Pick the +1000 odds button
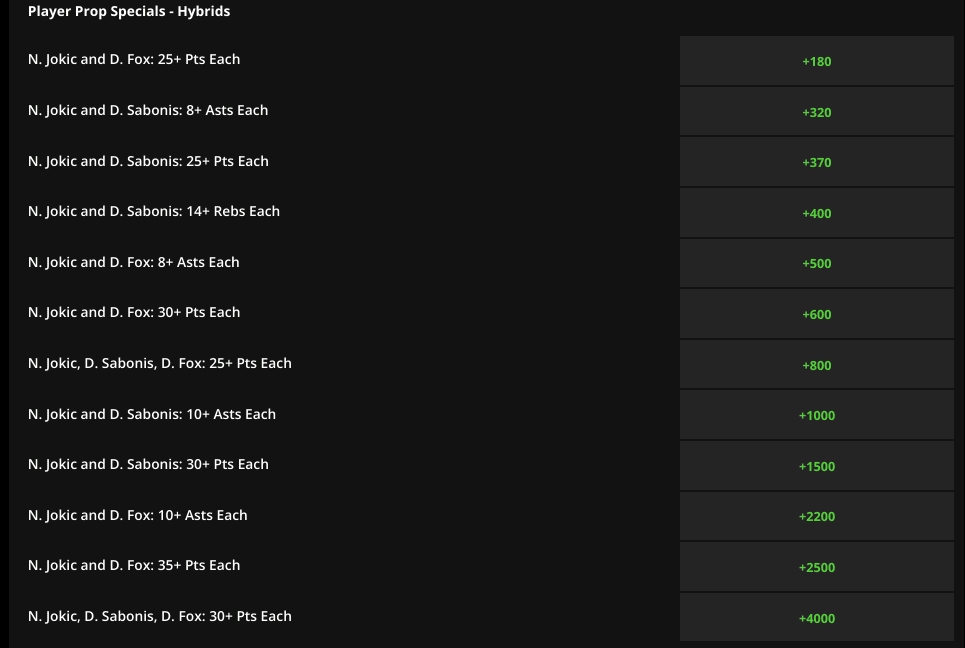 (816, 415)
